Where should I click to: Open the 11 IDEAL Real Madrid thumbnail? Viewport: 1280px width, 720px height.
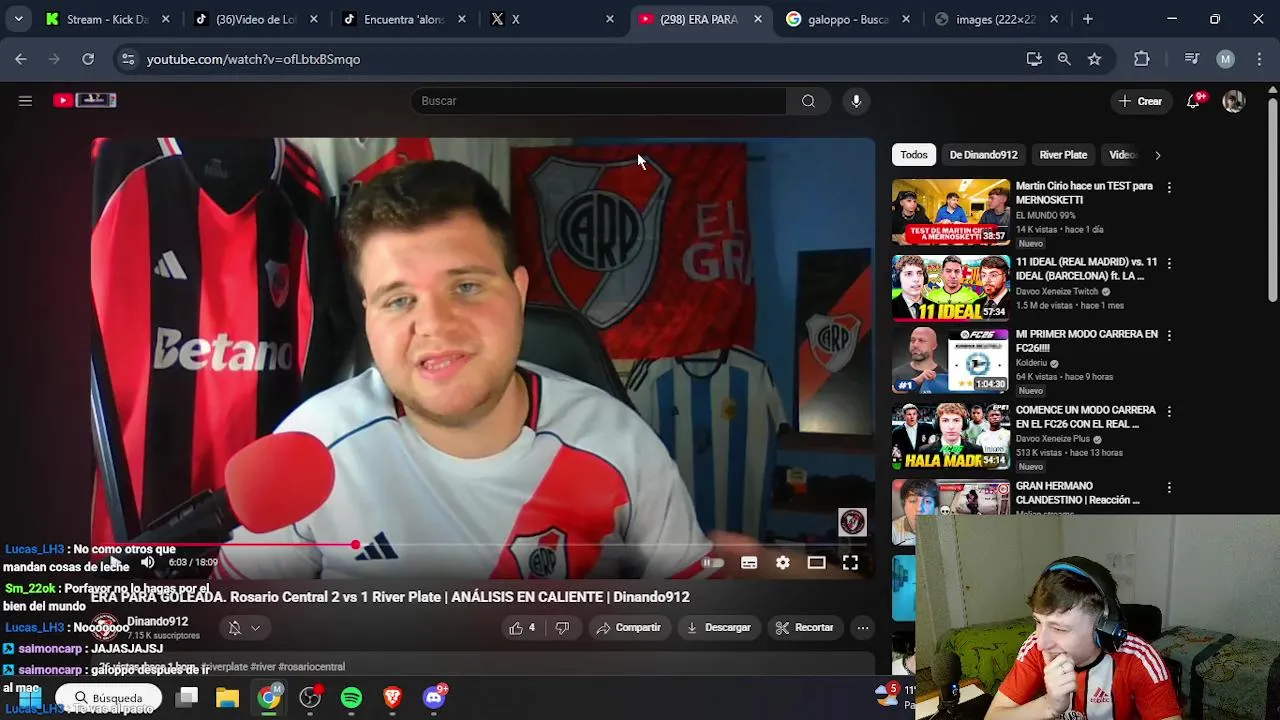951,288
